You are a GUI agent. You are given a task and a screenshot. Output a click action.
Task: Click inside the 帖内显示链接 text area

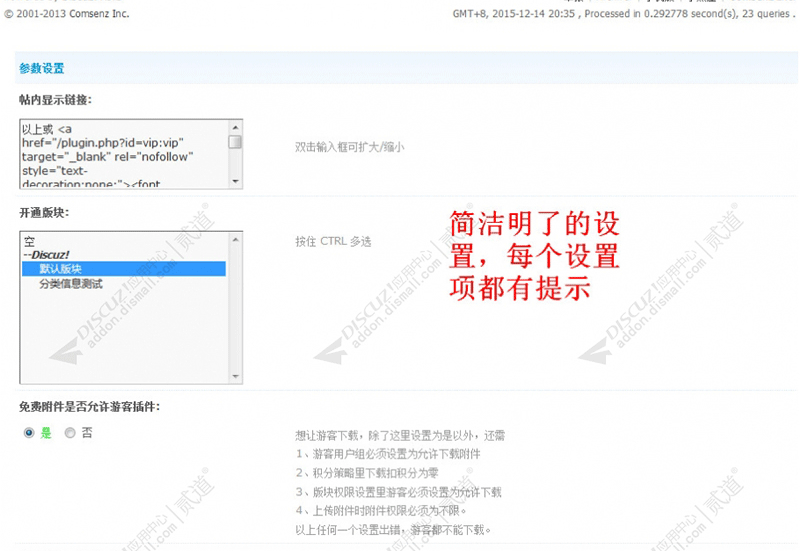tap(124, 154)
